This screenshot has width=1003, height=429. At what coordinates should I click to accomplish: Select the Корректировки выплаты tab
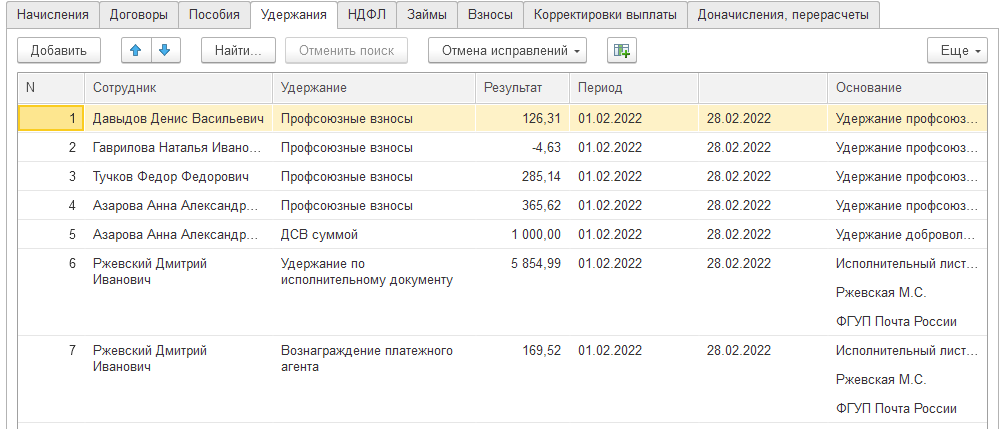pos(605,15)
